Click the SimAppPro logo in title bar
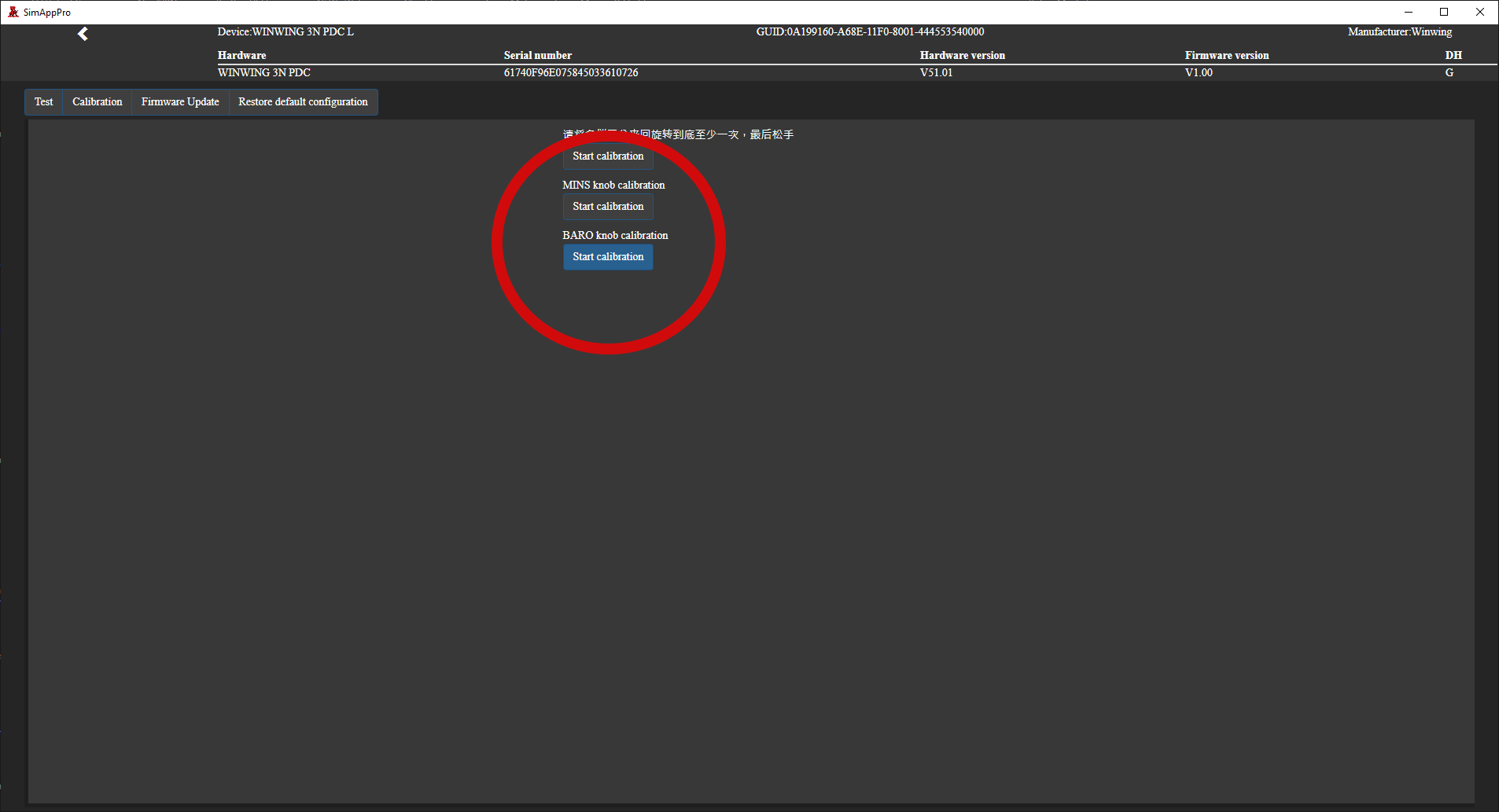 pyautogui.click(x=13, y=12)
